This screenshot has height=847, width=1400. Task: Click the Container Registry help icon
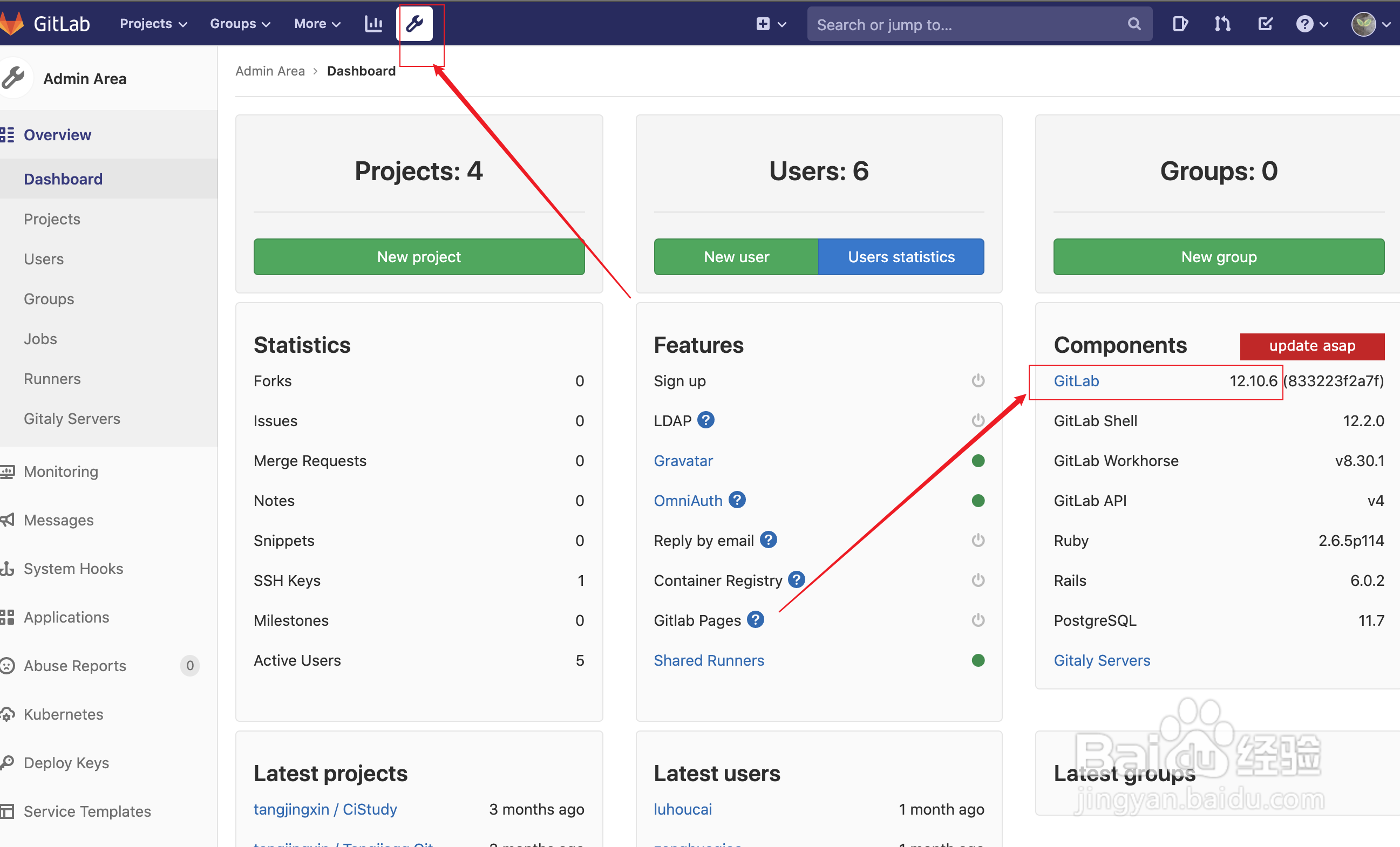[797, 579]
